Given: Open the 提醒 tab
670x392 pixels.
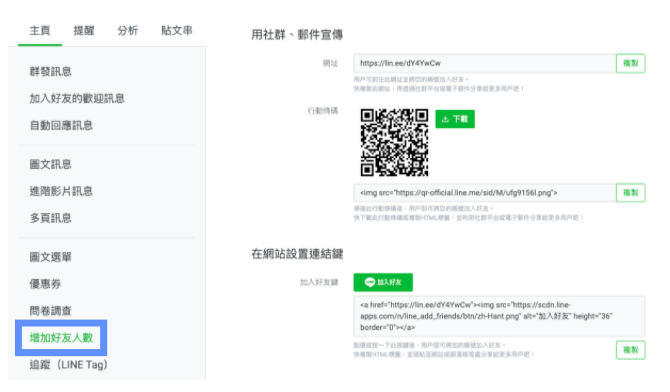Looking at the screenshot, I should pyautogui.click(x=84, y=31).
